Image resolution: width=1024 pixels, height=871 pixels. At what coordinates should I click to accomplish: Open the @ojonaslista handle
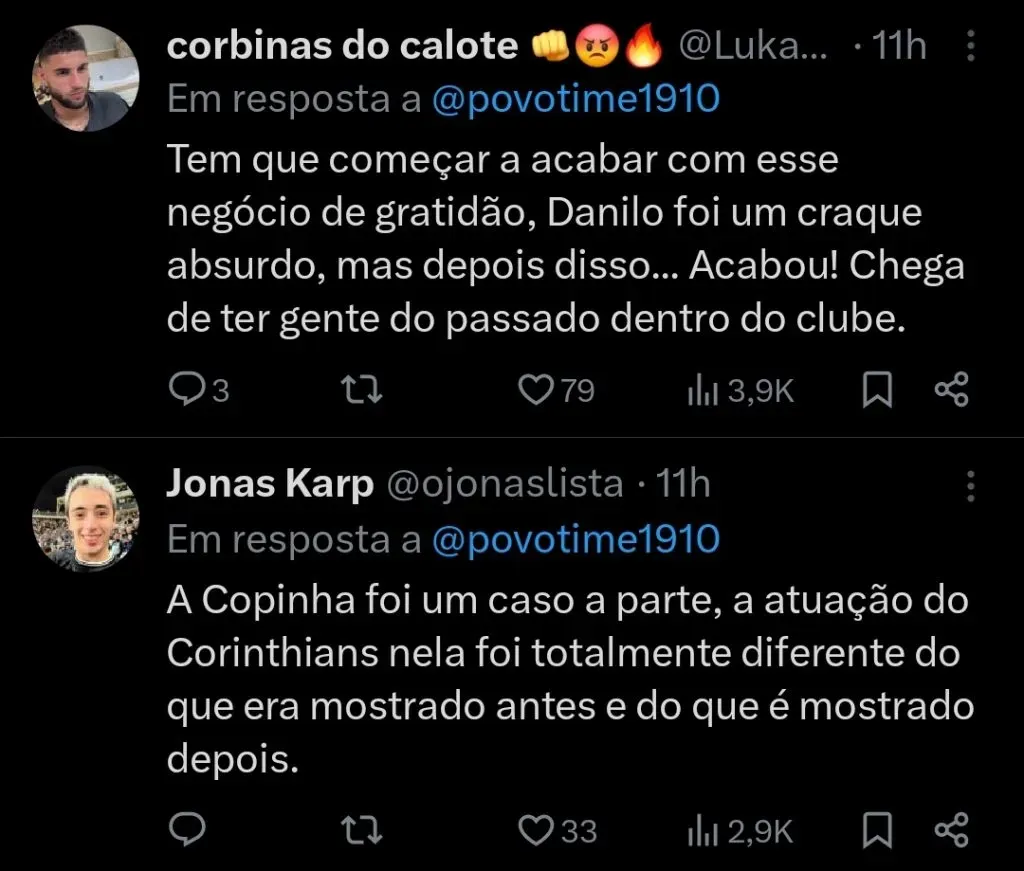pyautogui.click(x=504, y=484)
